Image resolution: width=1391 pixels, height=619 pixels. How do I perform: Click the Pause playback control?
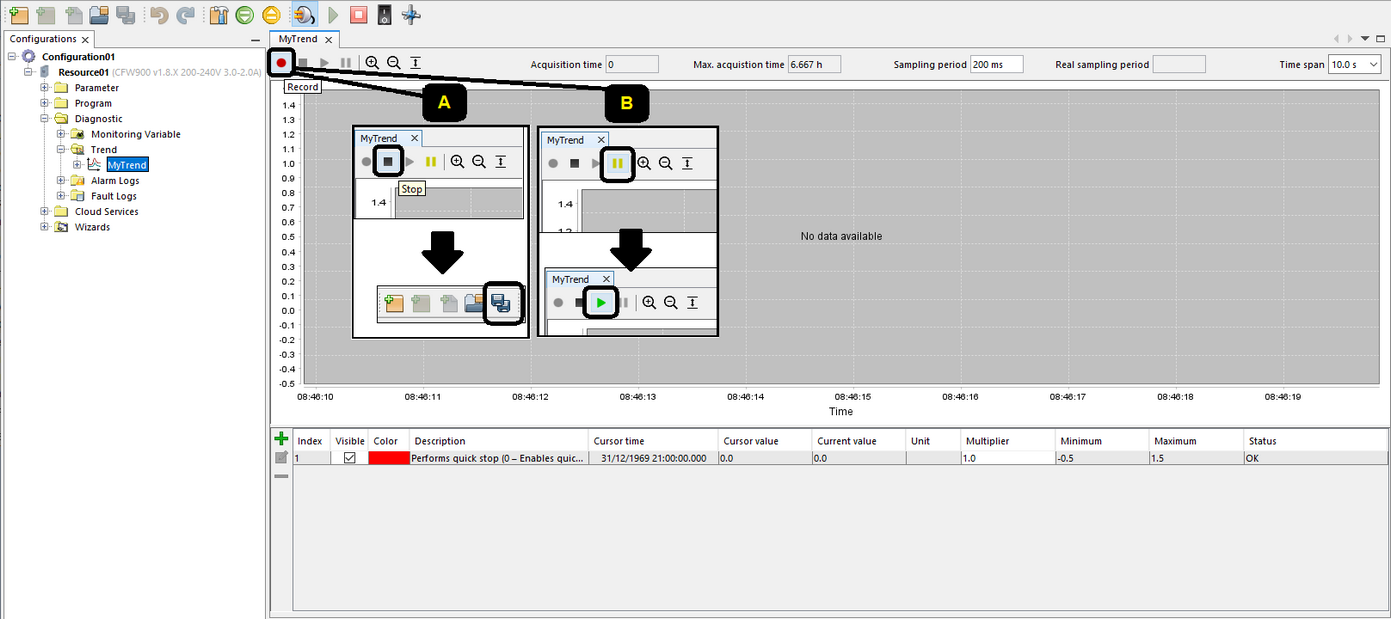(345, 62)
